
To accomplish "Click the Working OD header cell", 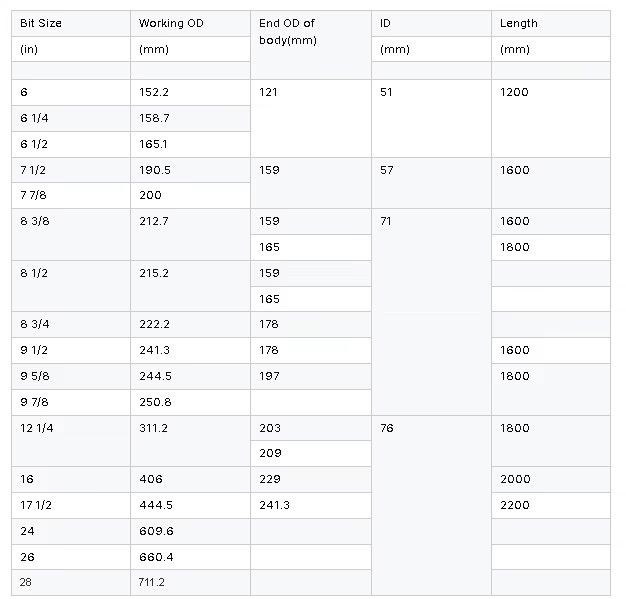I will tap(190, 24).
